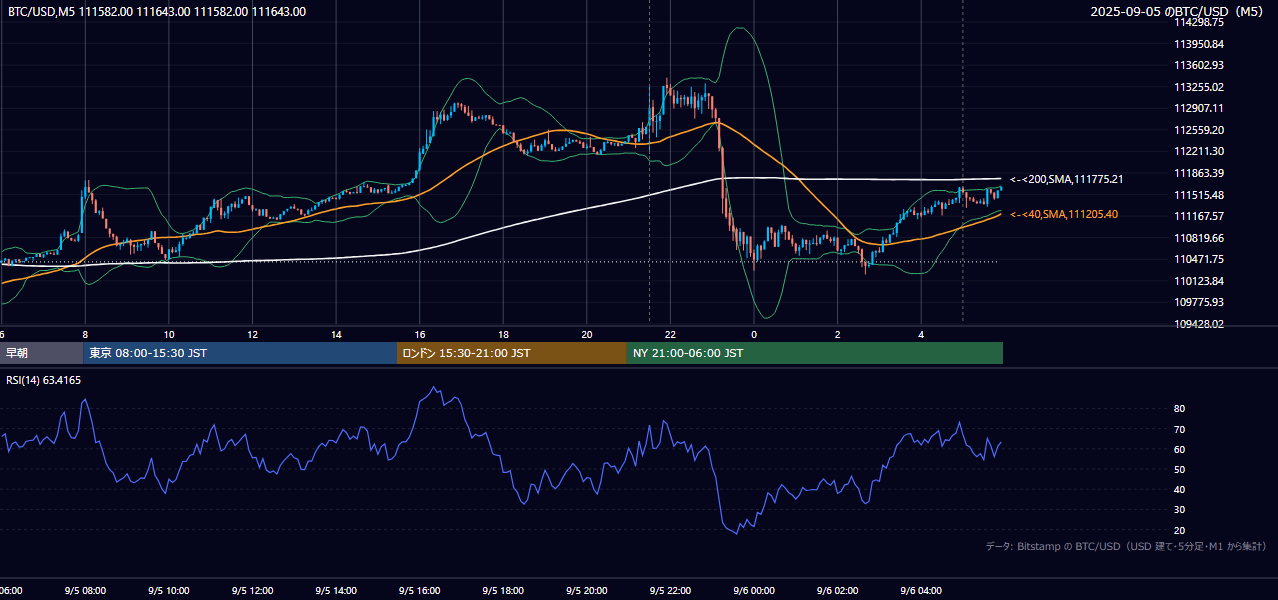Image resolution: width=1278 pixels, height=600 pixels.
Task: Click the 9/6 02:00 bottom time label
Action: coord(837,590)
